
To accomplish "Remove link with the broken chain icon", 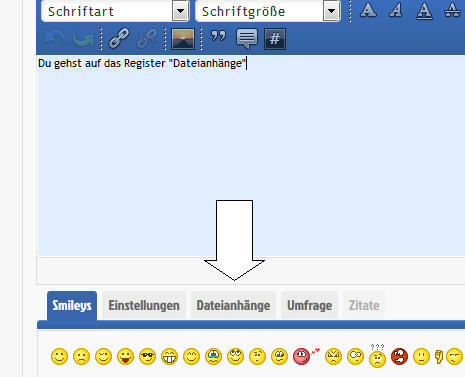I will tap(147, 38).
